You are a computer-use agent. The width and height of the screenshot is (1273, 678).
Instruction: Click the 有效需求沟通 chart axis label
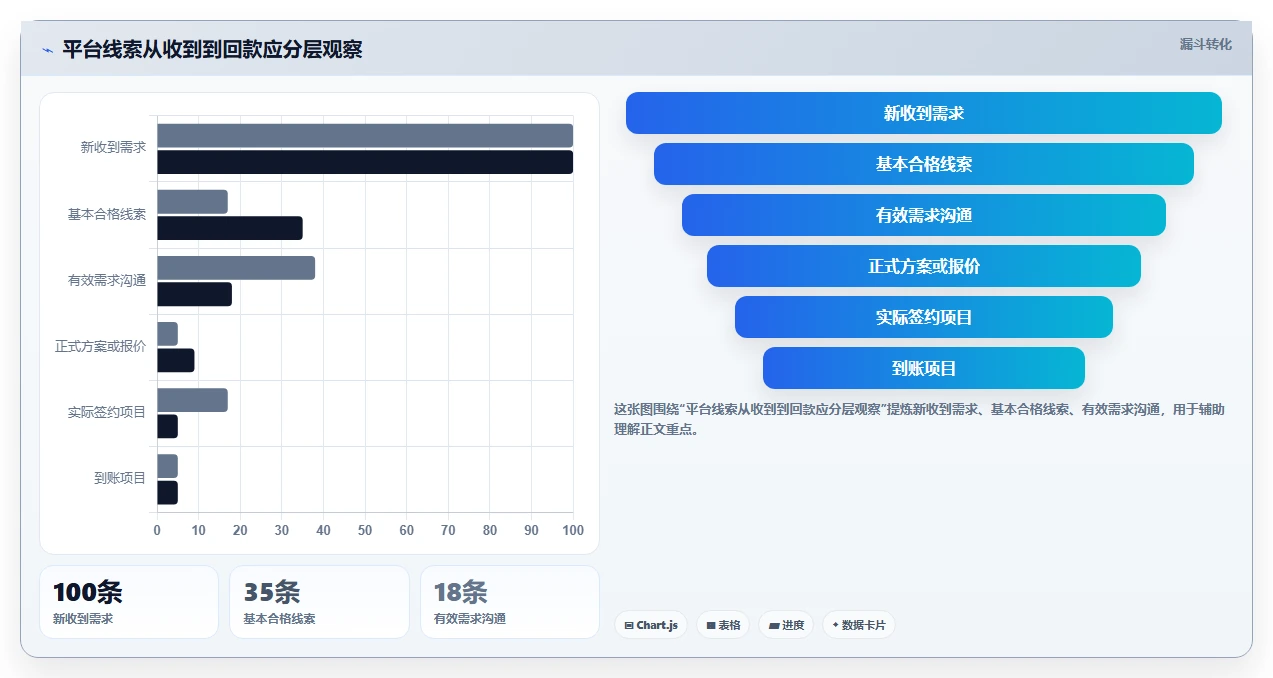(x=107, y=281)
